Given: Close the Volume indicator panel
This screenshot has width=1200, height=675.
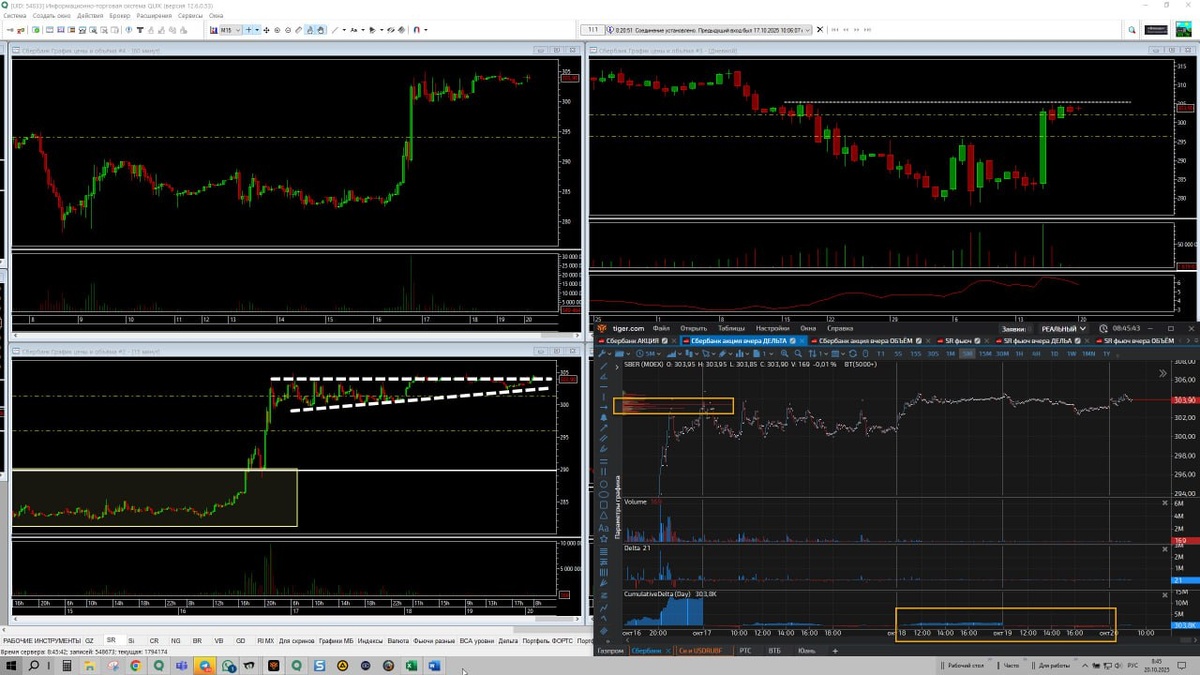Looking at the screenshot, I should point(1164,502).
